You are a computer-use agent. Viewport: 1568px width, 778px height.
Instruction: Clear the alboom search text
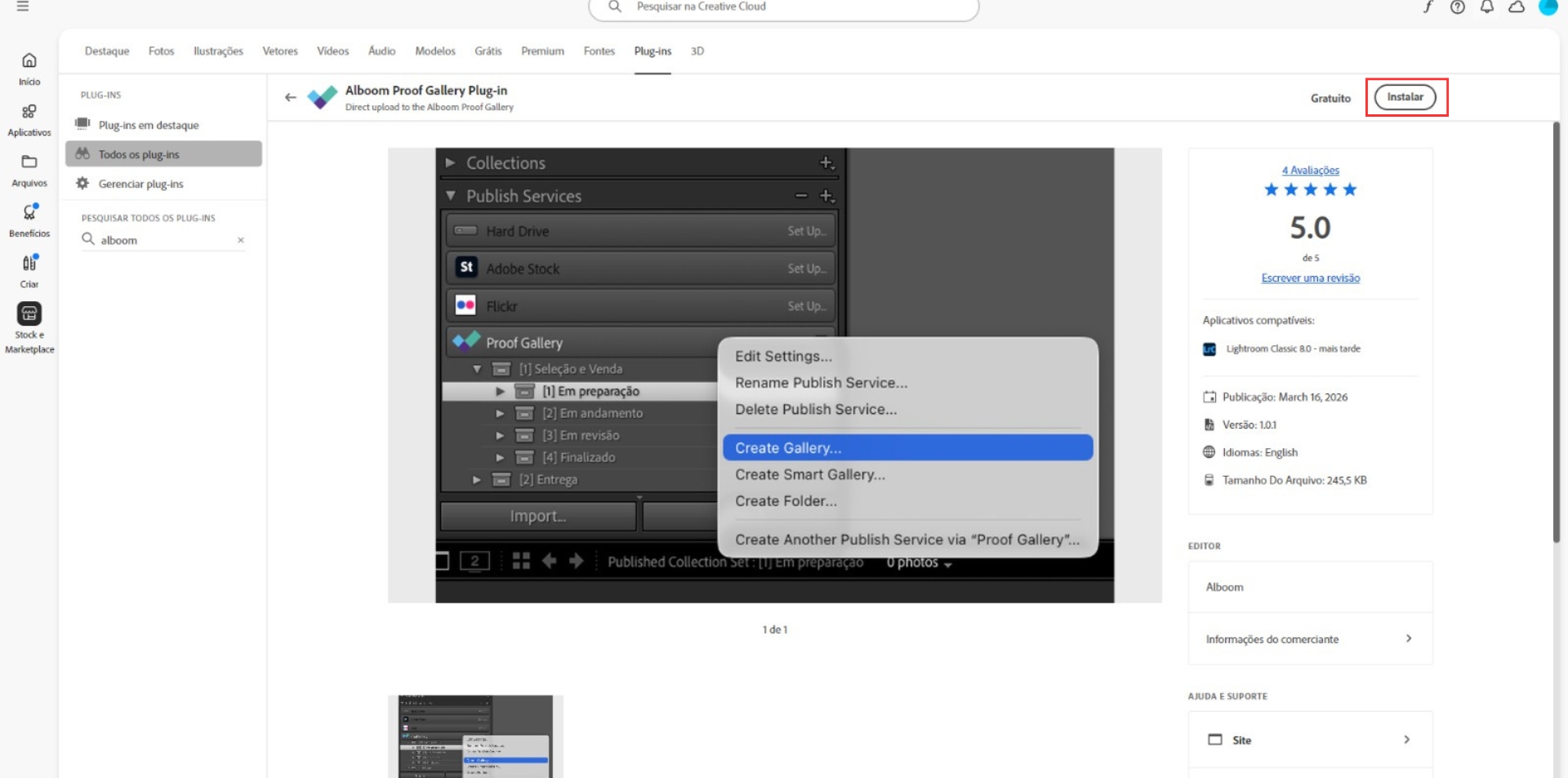coord(241,240)
